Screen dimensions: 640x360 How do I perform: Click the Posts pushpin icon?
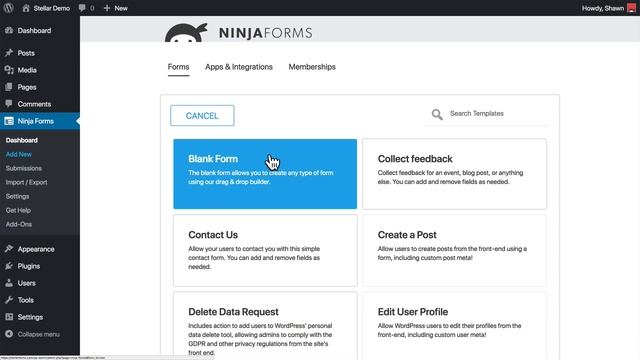click(9, 53)
